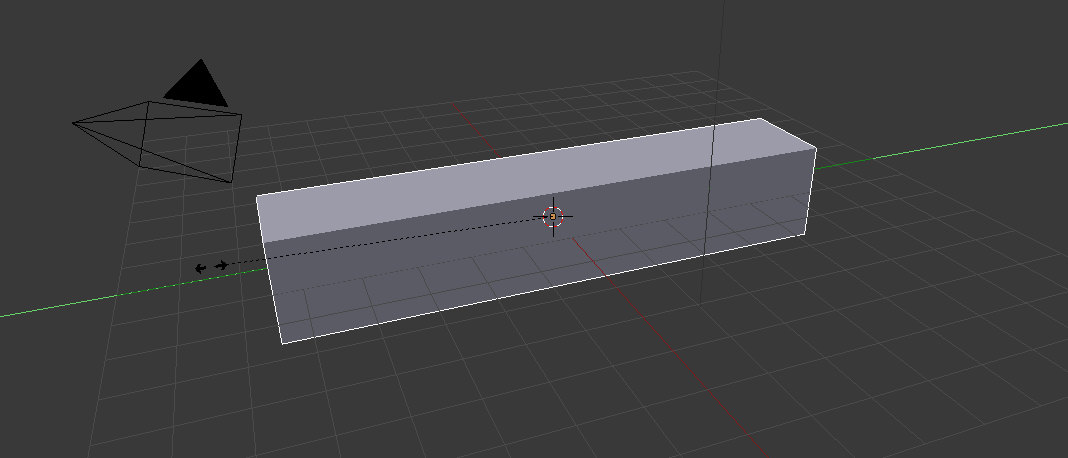Select the small right-pointing black arrow object

(x=221, y=265)
